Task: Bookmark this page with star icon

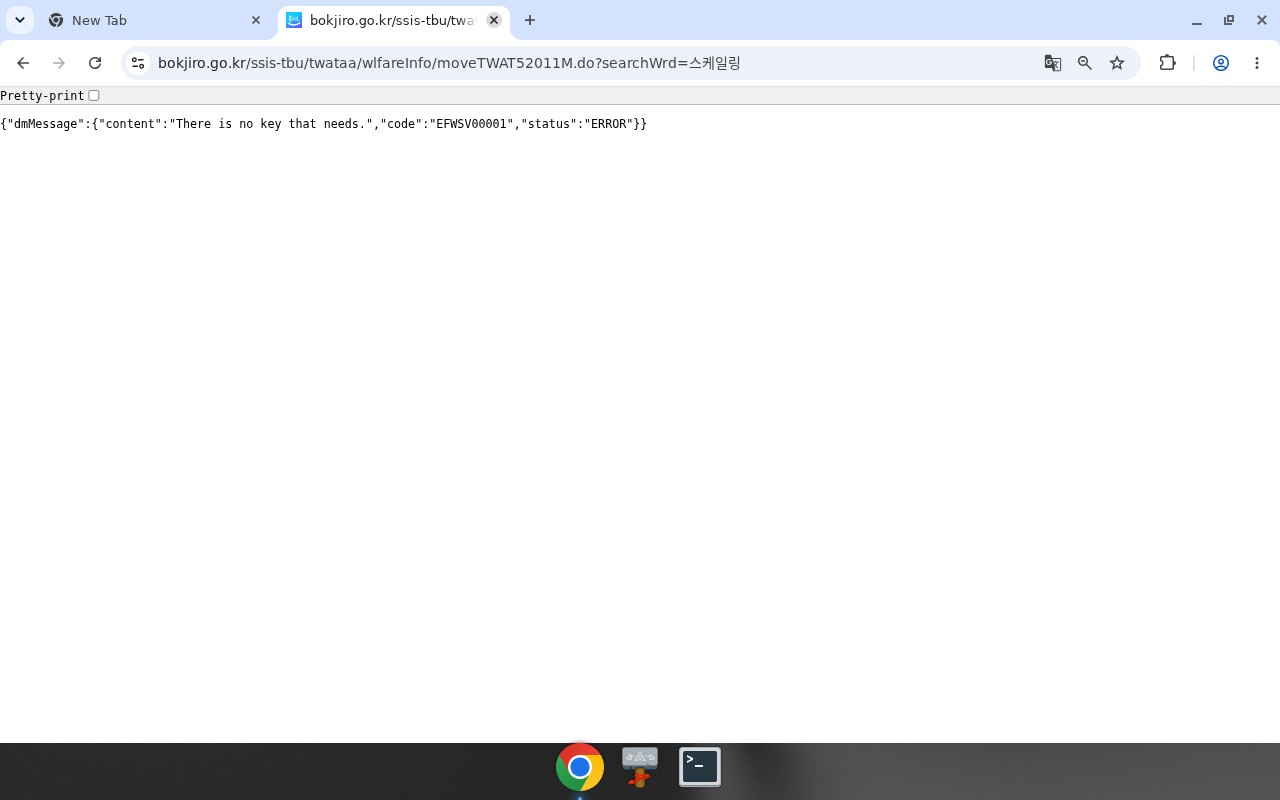Action: [1117, 63]
